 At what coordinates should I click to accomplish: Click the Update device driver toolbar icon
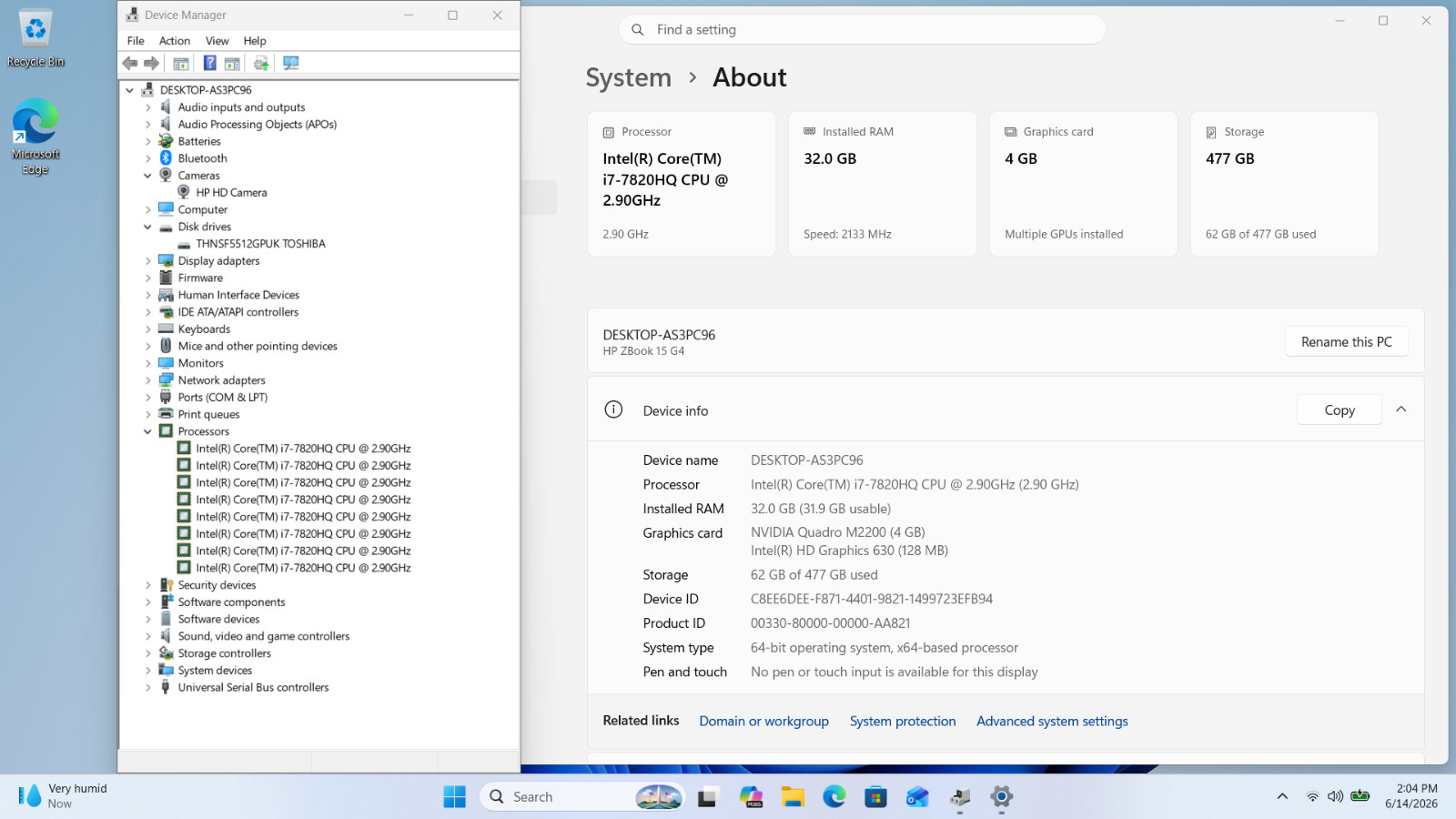[x=261, y=63]
